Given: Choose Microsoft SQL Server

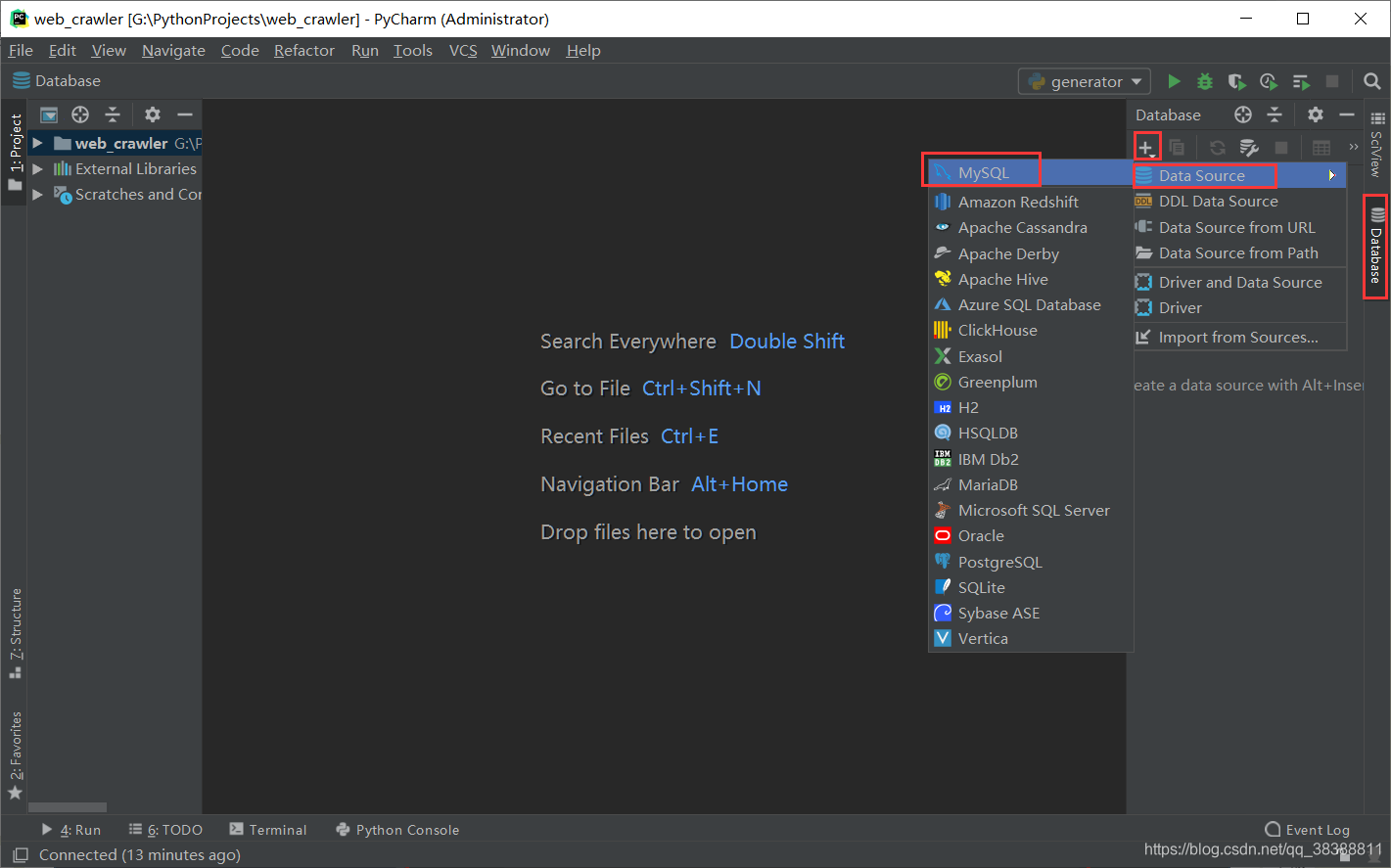Looking at the screenshot, I should point(1031,510).
